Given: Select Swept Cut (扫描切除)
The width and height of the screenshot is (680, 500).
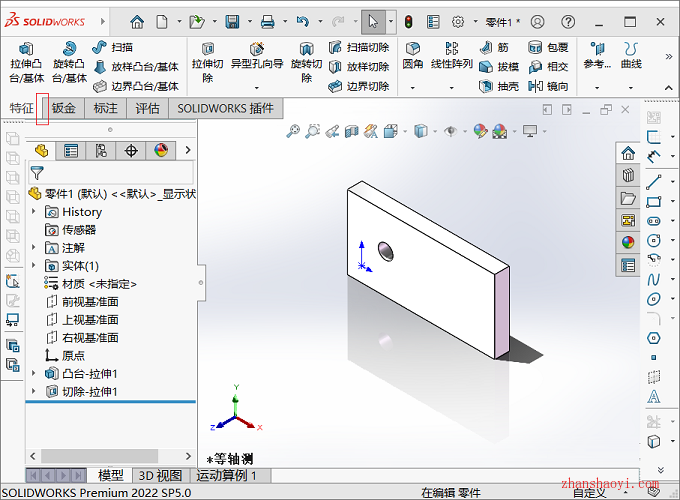Looking at the screenshot, I should pyautogui.click(x=359, y=47).
